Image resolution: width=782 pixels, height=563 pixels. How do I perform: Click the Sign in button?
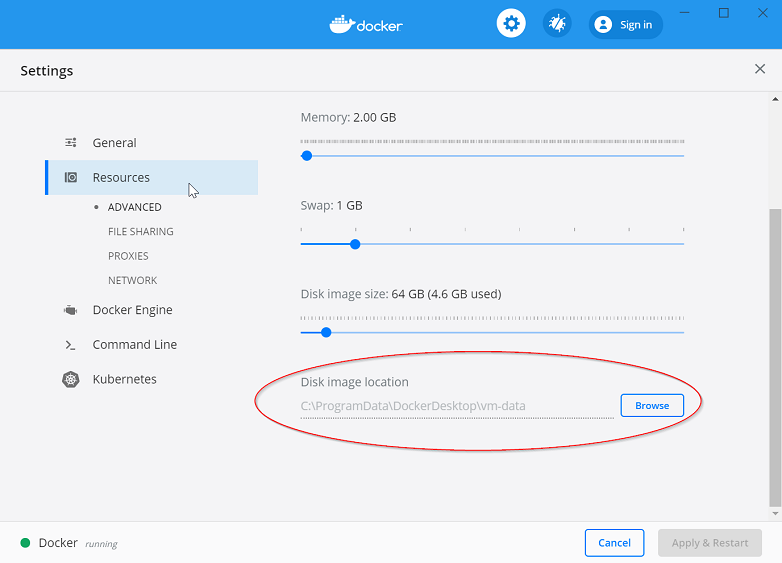(x=625, y=24)
